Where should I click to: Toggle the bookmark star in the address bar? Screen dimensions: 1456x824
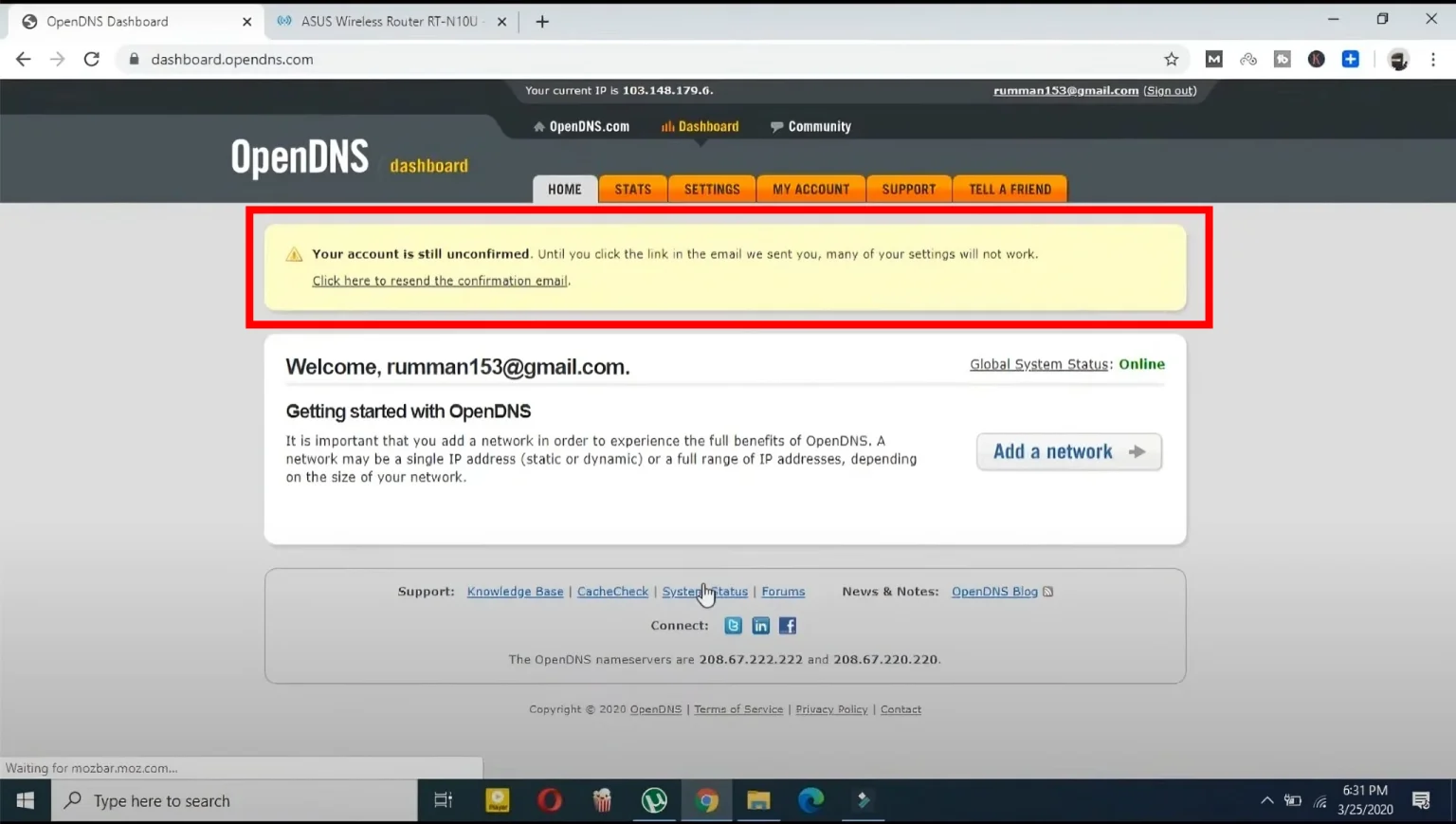click(1172, 59)
